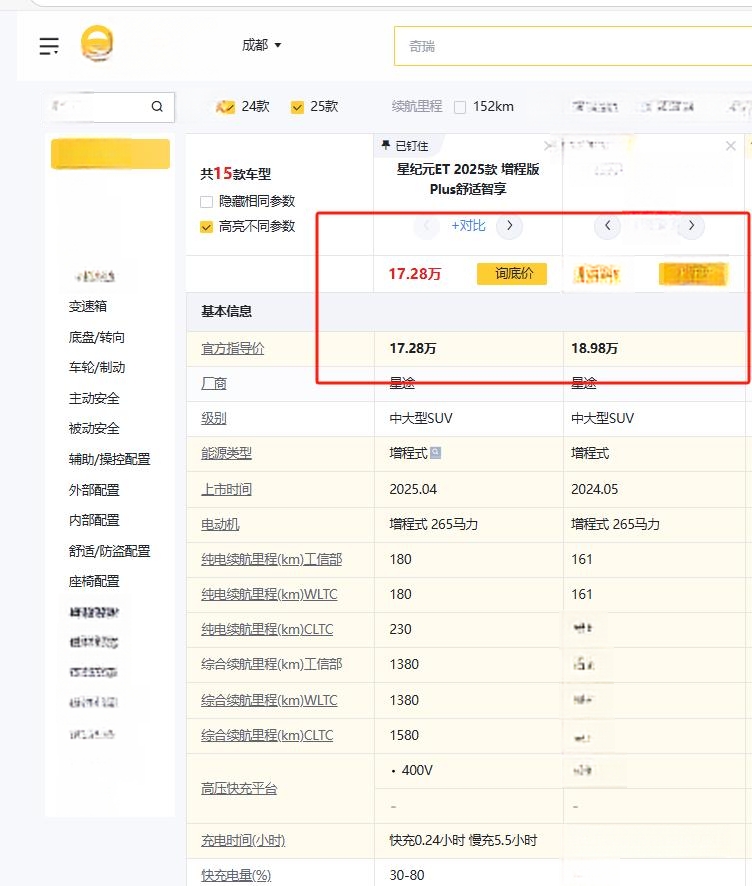Screen dimensions: 752x886
Task: Open 厂商 parameter link
Action: pos(214,384)
